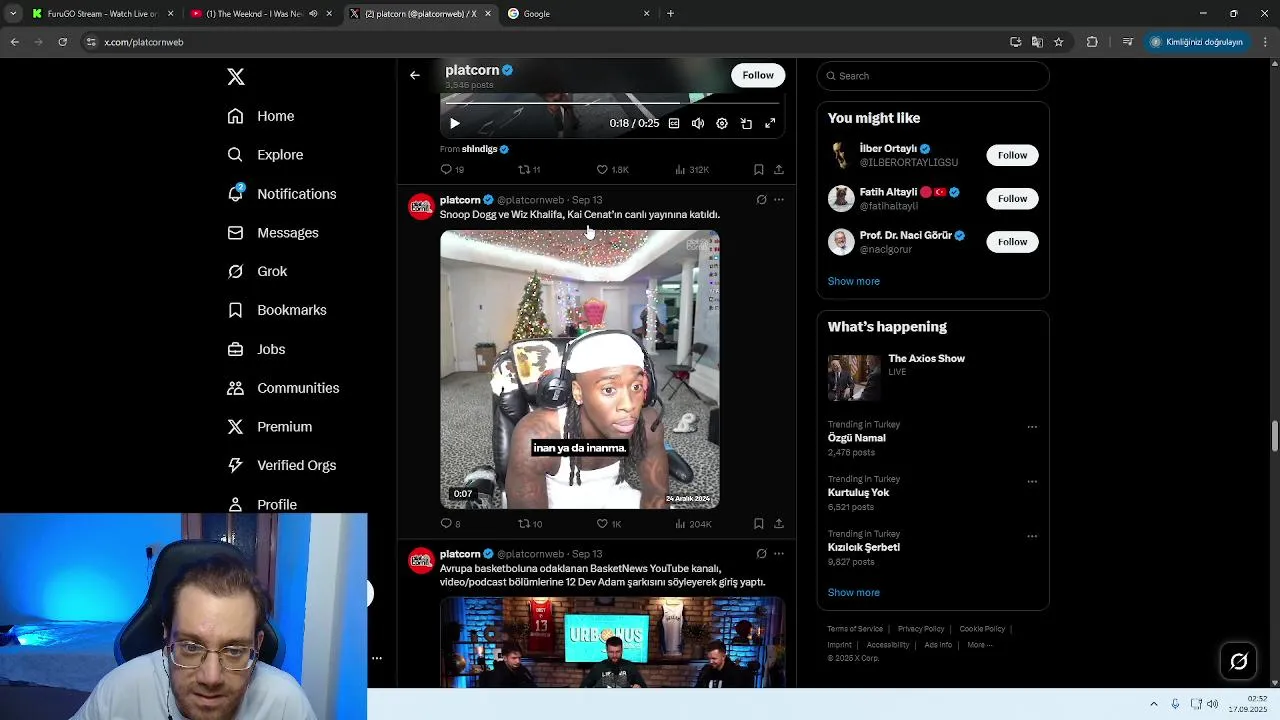
Task: Repost the post with 10 reposts
Action: (x=530, y=524)
